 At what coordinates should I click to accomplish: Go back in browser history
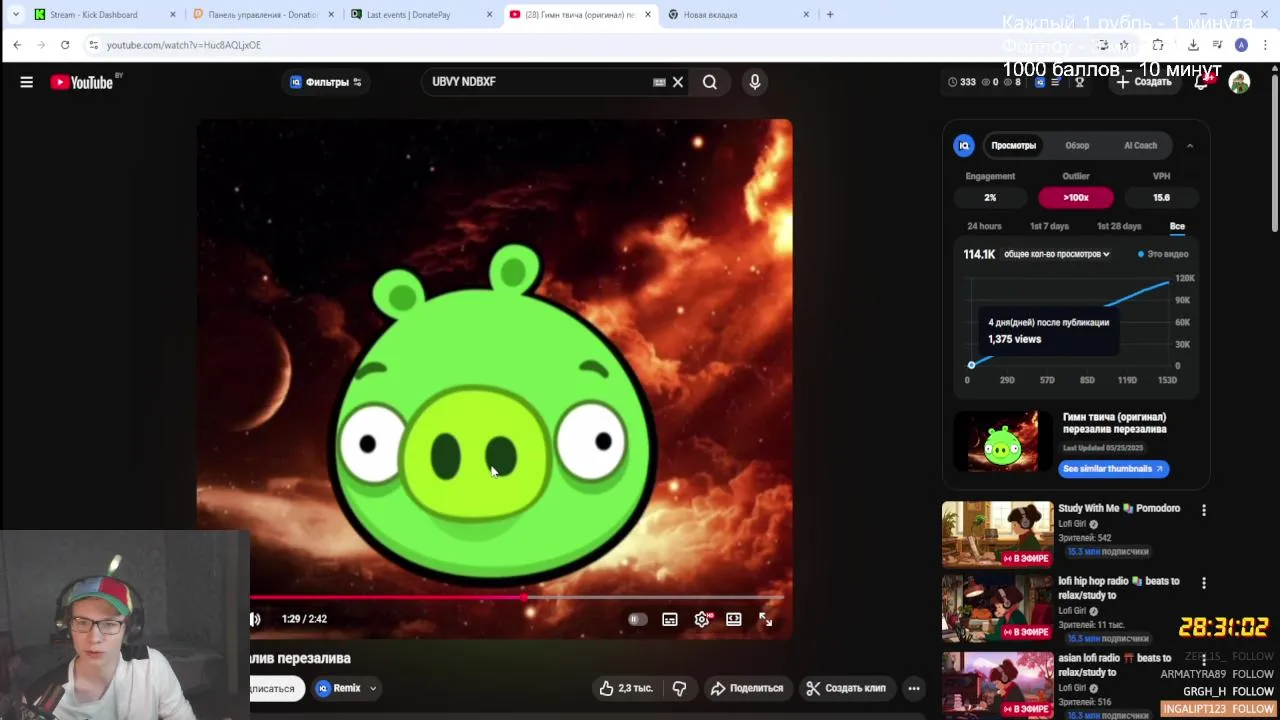(17, 45)
